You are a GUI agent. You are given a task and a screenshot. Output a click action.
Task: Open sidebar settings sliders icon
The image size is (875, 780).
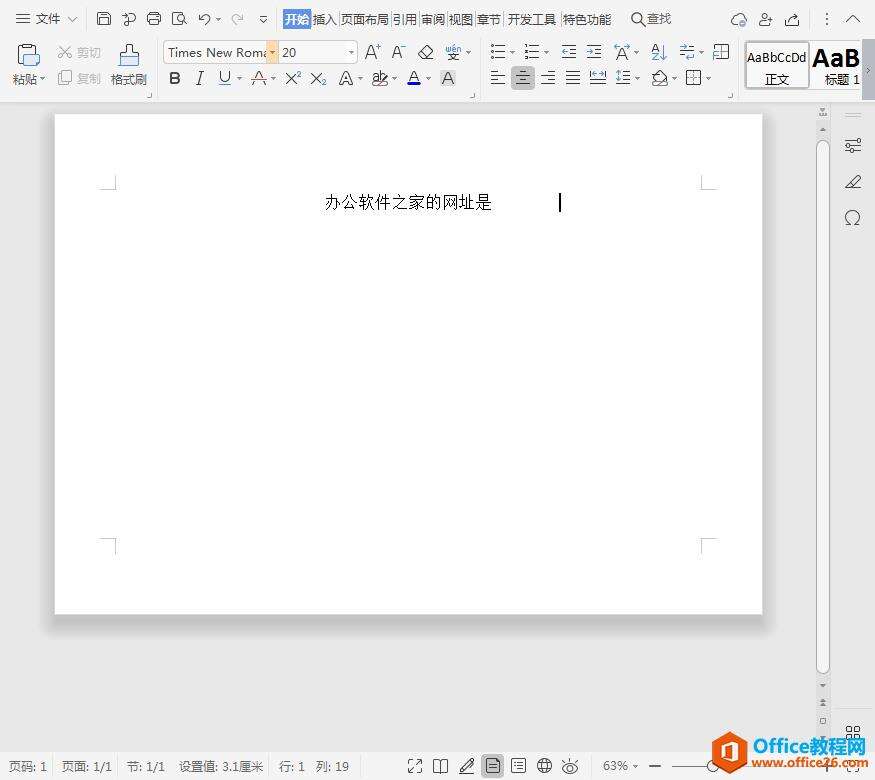(x=853, y=146)
